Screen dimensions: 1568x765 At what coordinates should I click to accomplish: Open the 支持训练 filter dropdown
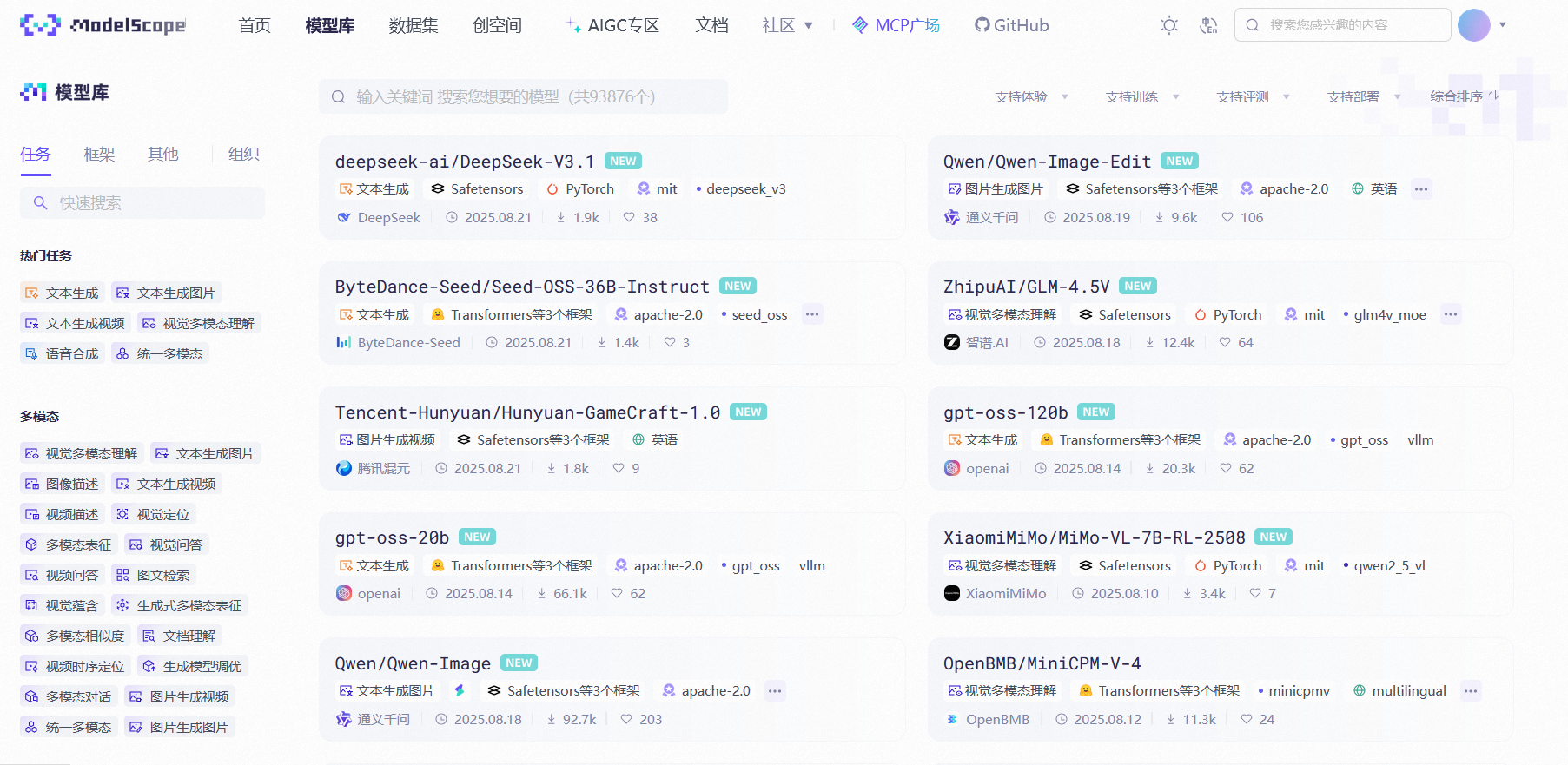pyautogui.click(x=1142, y=96)
